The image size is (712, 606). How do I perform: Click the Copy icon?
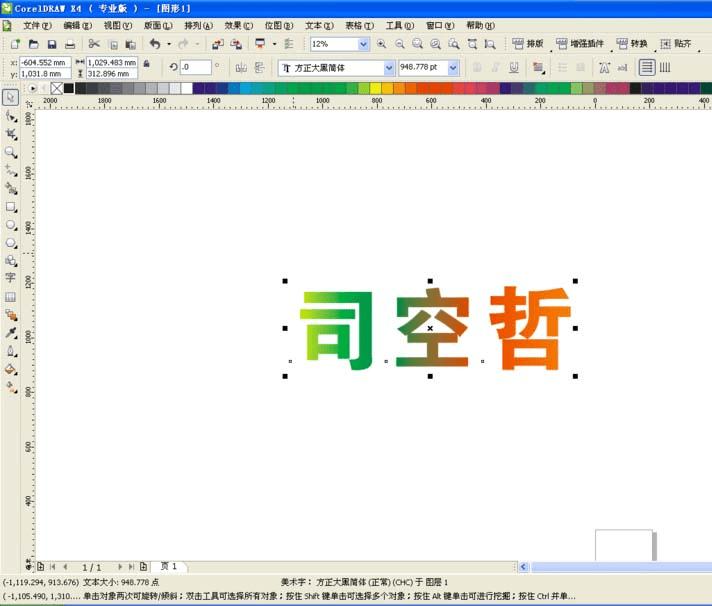[114, 44]
